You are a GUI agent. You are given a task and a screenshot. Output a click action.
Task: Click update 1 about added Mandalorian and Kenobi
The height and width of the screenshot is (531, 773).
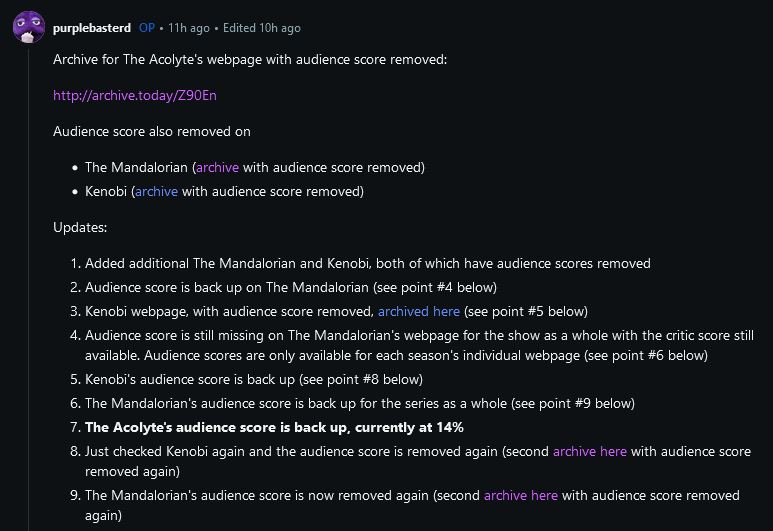pos(367,264)
